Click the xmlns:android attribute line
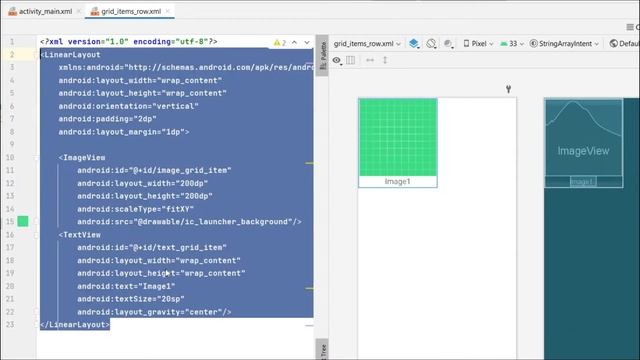The width and height of the screenshot is (640, 360). click(186, 68)
